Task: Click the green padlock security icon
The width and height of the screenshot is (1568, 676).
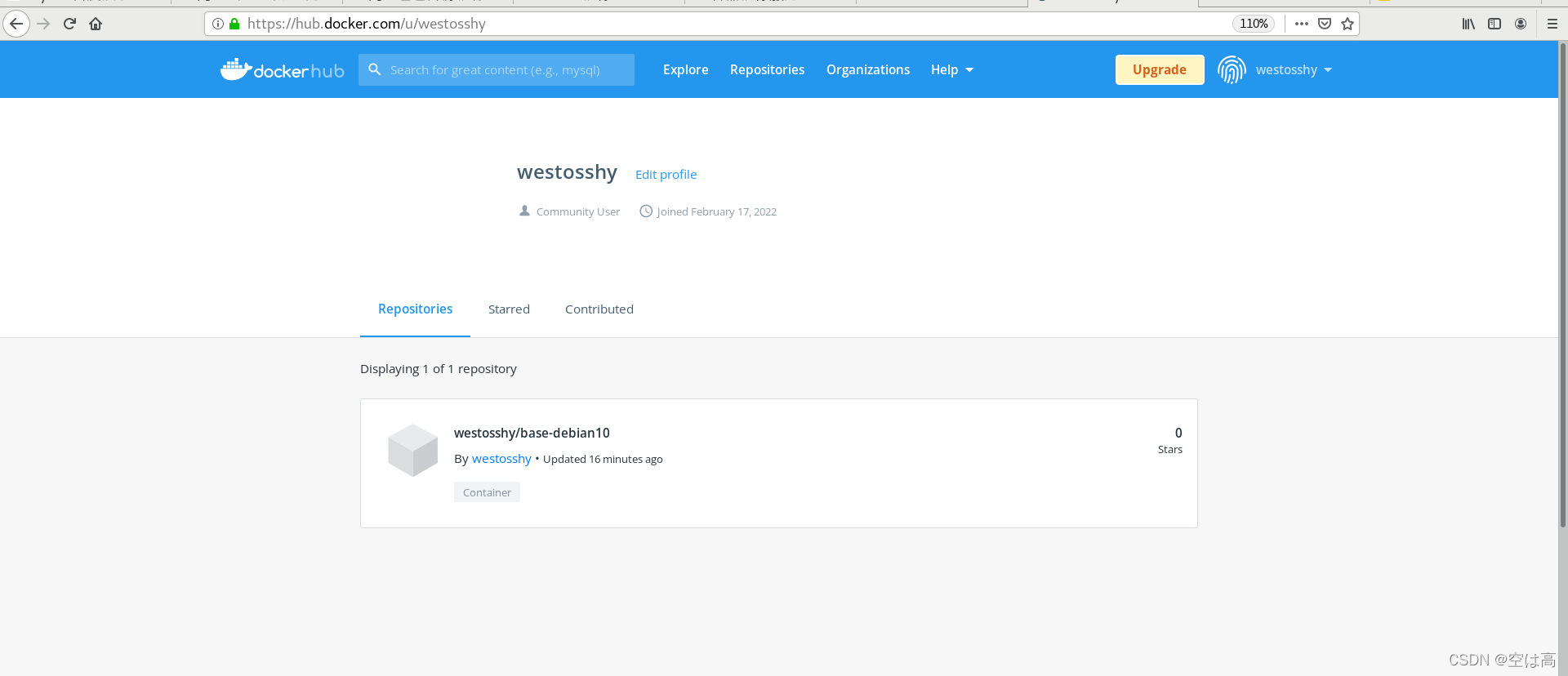Action: click(234, 24)
